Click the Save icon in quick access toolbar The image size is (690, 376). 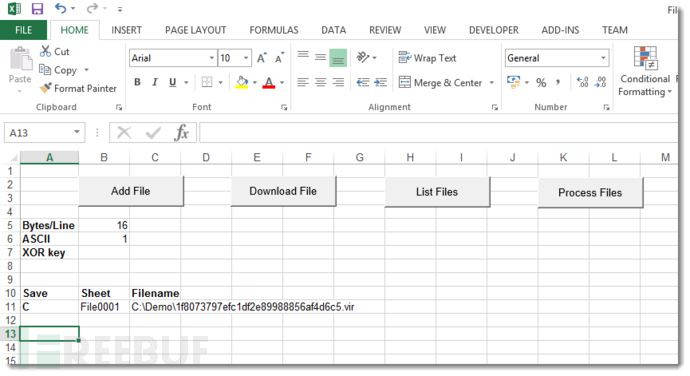[37, 9]
